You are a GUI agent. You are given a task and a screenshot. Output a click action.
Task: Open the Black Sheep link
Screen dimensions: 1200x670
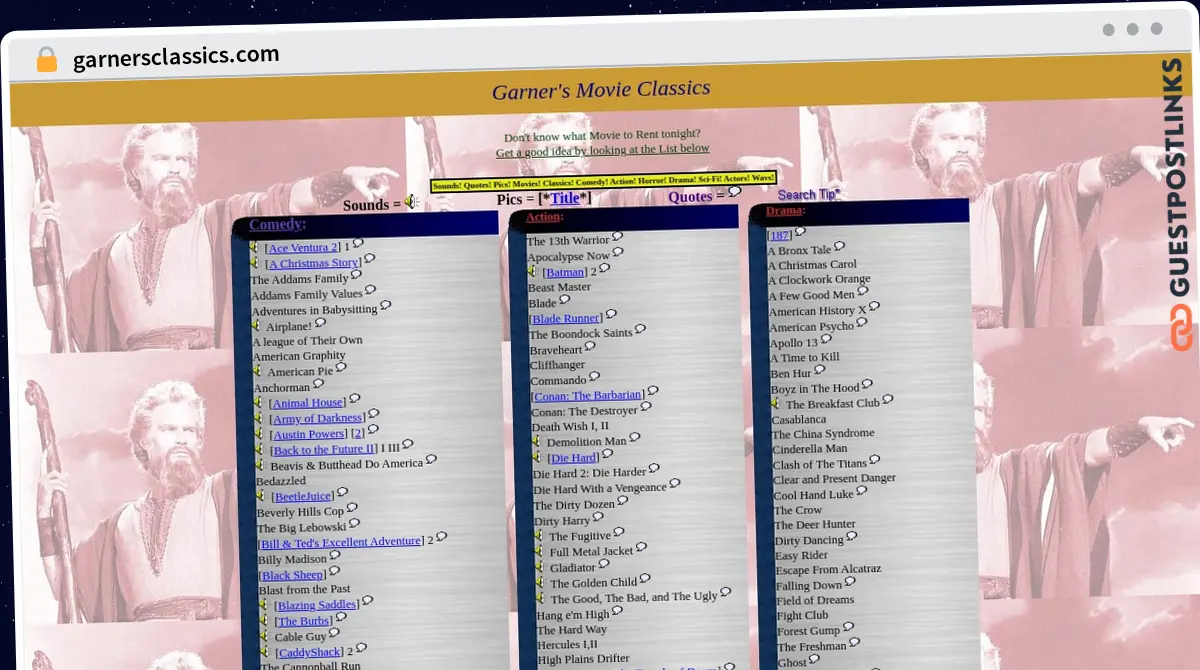[x=292, y=575]
